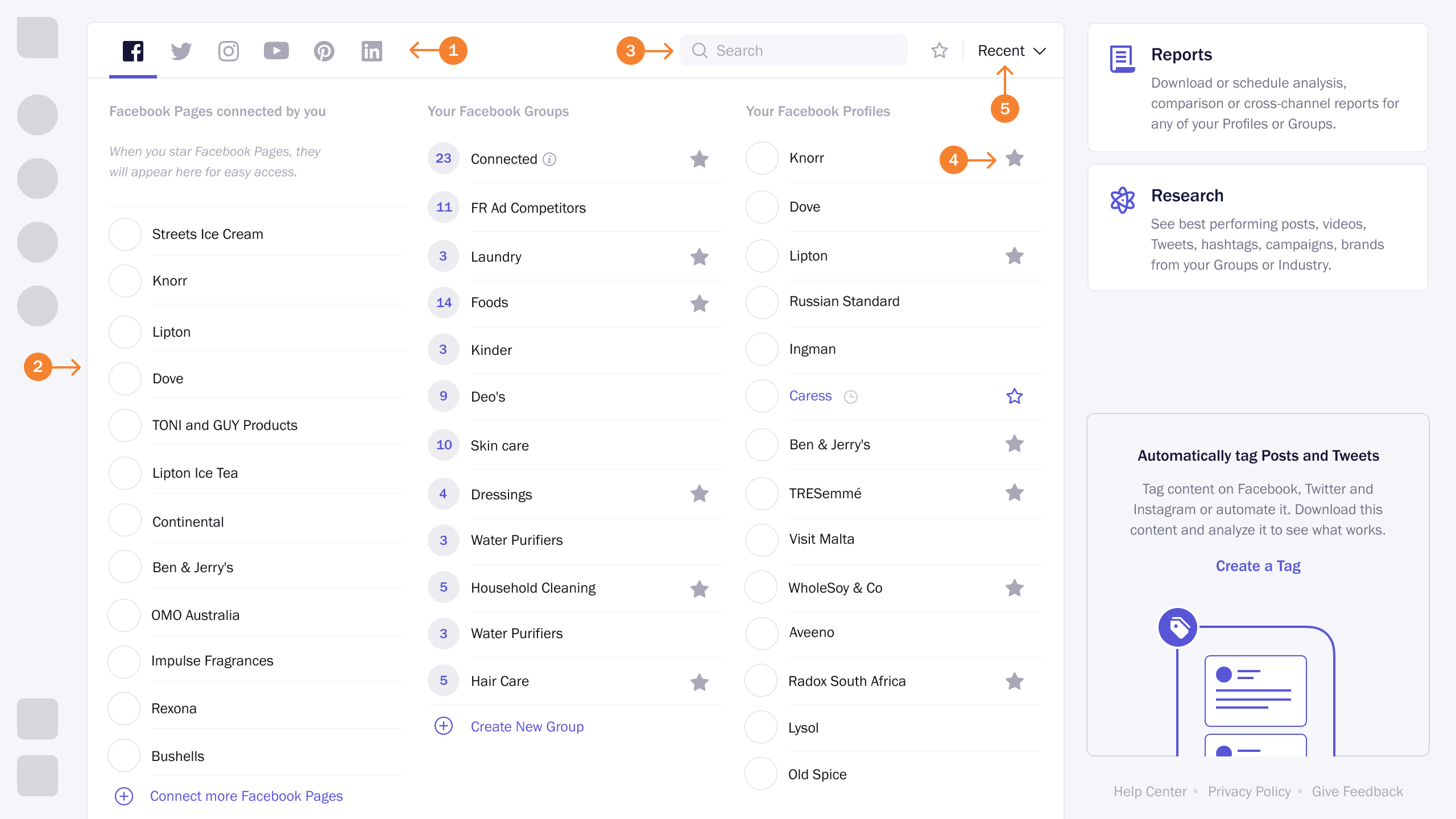Image resolution: width=1456 pixels, height=819 pixels.
Task: Click the Instagram platform icon
Action: pyautogui.click(x=228, y=50)
